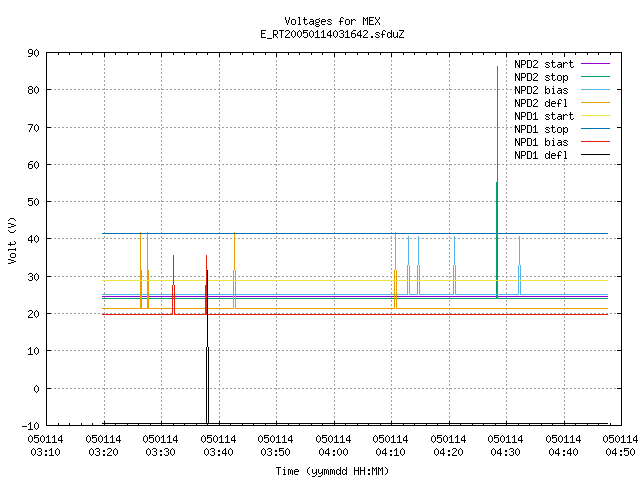Select the "NPD2 defl" legend label
Screen dimensions: 640x480
click(541, 103)
